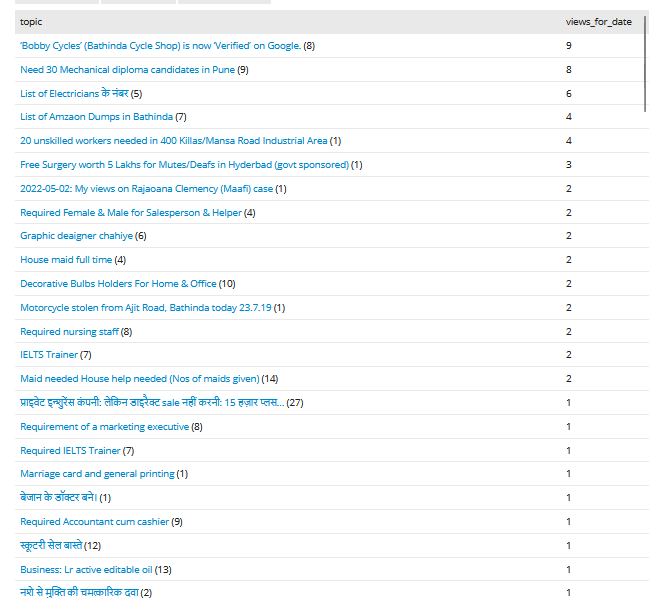
Task: Select views value 8 for Mechanical diploma row
Action: [569, 70]
